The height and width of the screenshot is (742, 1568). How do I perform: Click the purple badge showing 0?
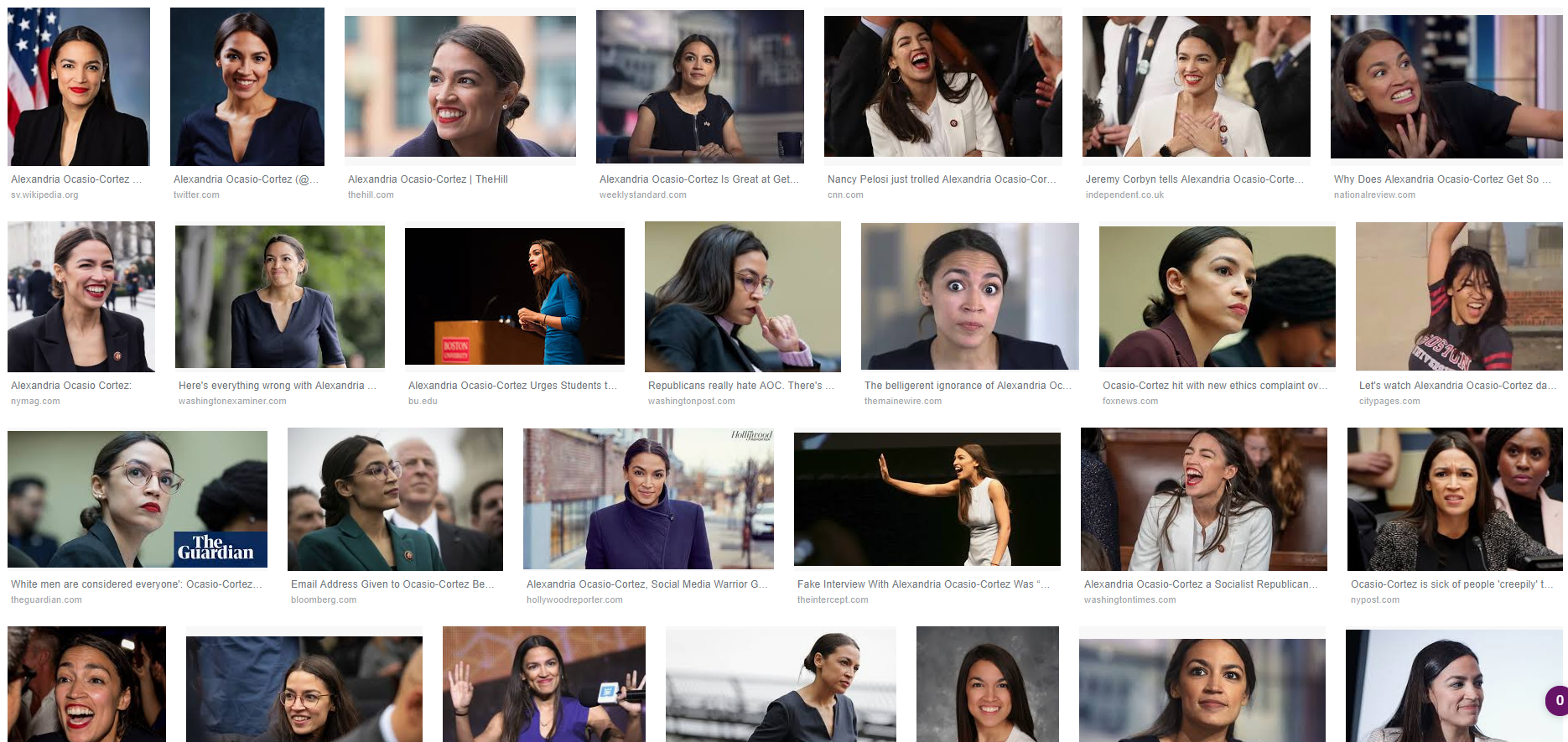pyautogui.click(x=1557, y=700)
